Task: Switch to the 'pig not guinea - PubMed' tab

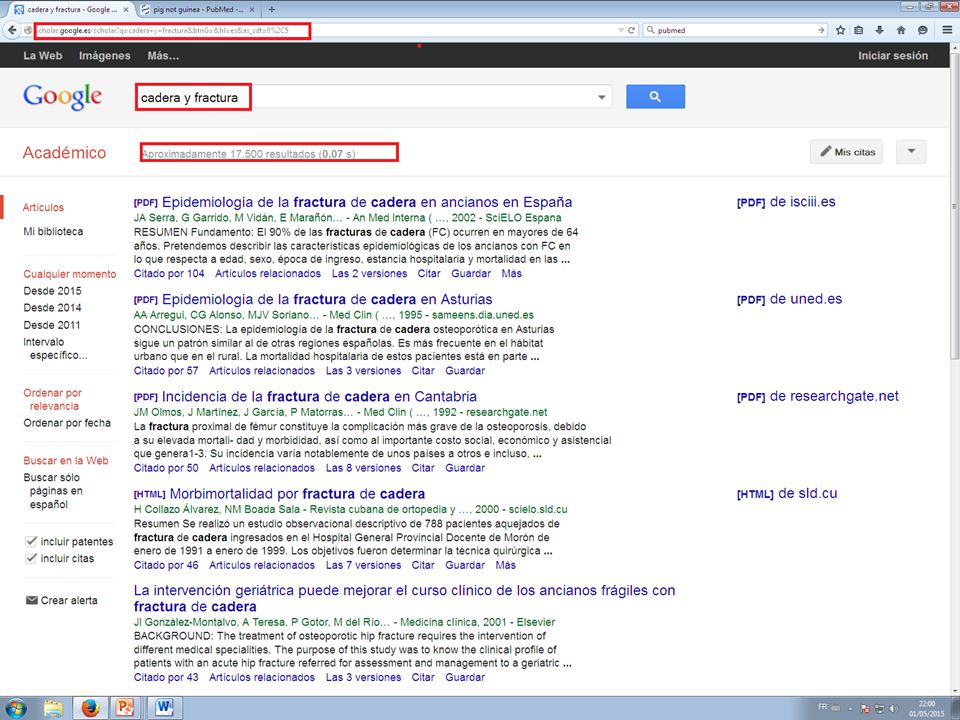Action: (x=198, y=10)
